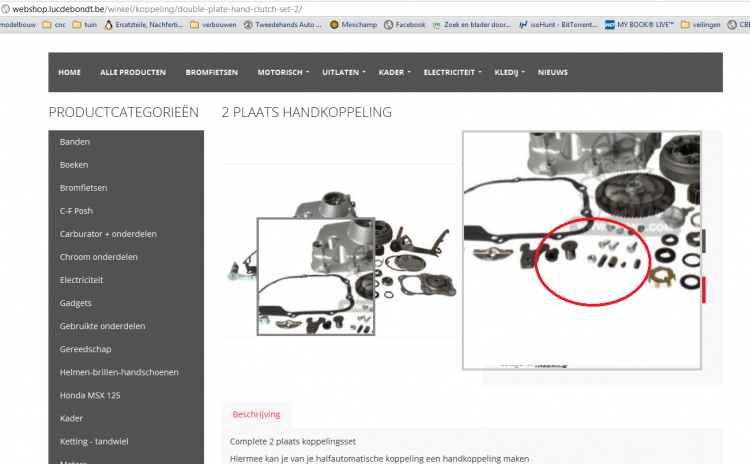Click the browser address bar URL
The height and width of the screenshot is (464, 750).
tap(157, 9)
